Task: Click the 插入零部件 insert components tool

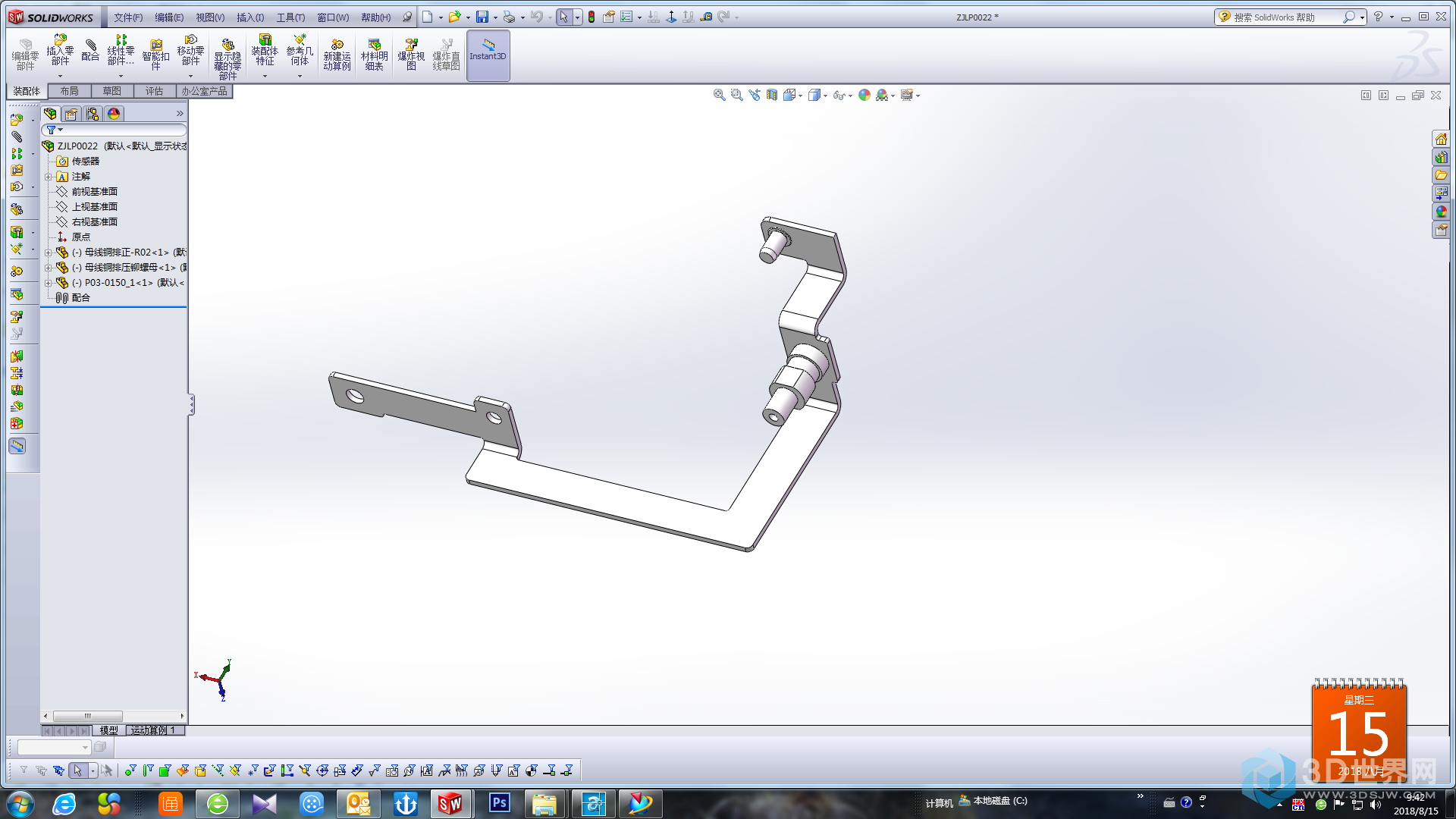Action: click(x=60, y=51)
